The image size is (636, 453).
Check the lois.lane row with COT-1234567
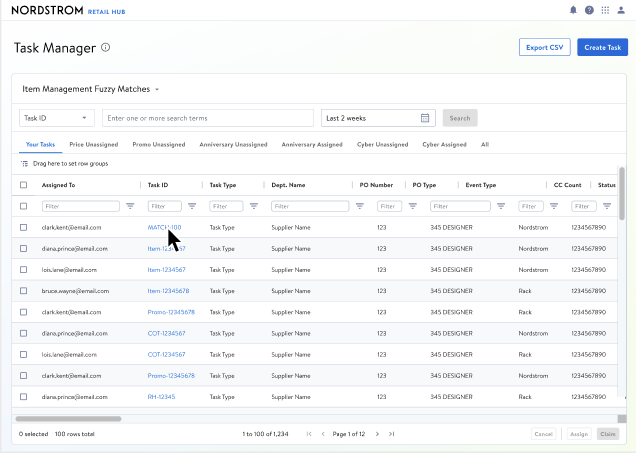(x=24, y=354)
